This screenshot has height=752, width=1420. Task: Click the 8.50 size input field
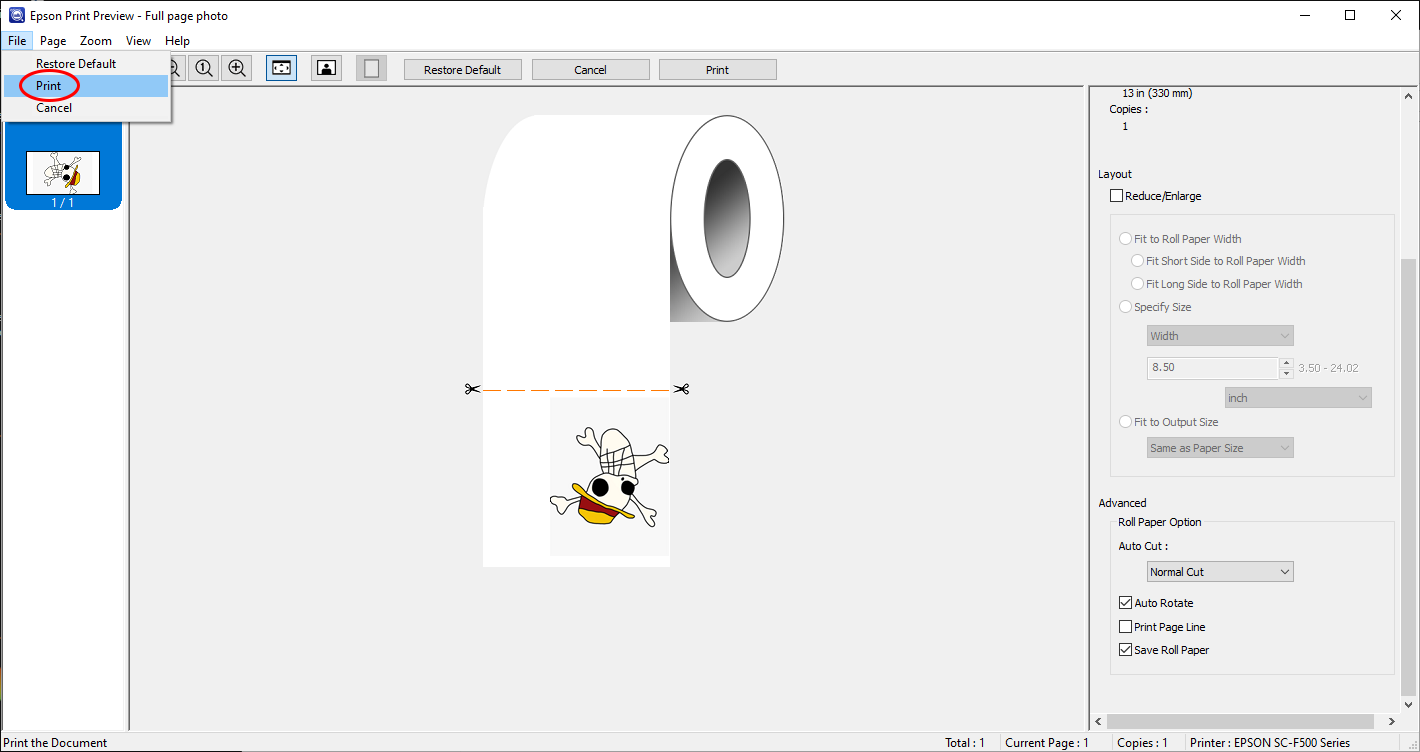(x=1213, y=367)
